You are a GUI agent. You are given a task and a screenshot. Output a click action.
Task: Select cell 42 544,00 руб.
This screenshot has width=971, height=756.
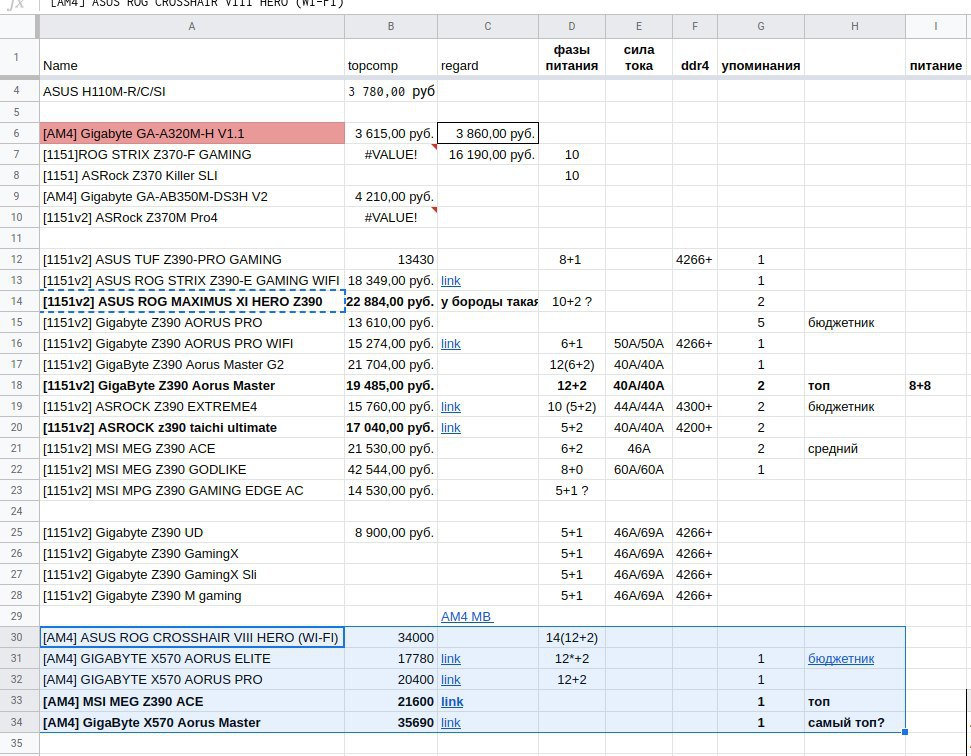coord(391,470)
